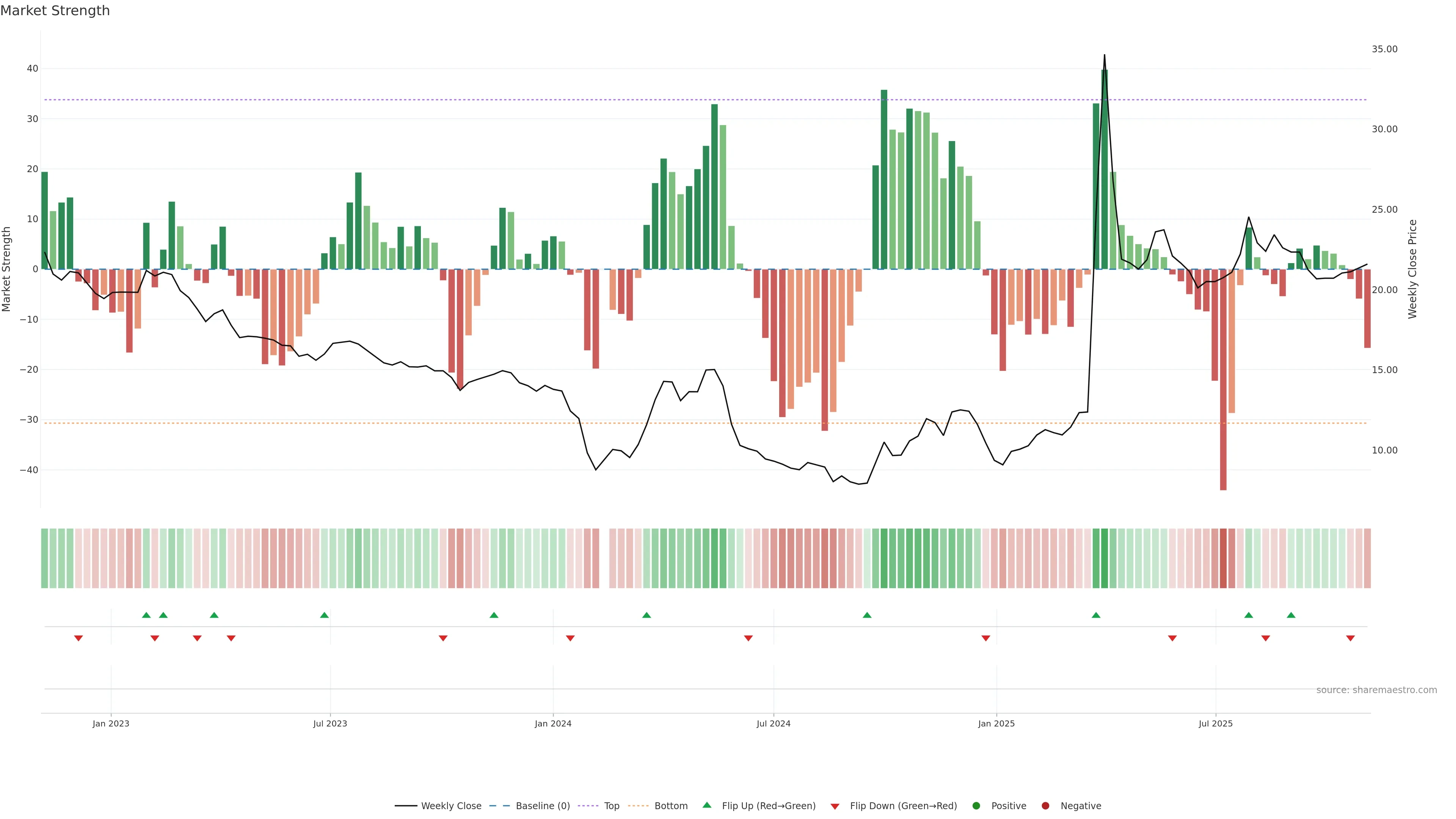Click the Weekly Close Price axis title

pos(1412,269)
